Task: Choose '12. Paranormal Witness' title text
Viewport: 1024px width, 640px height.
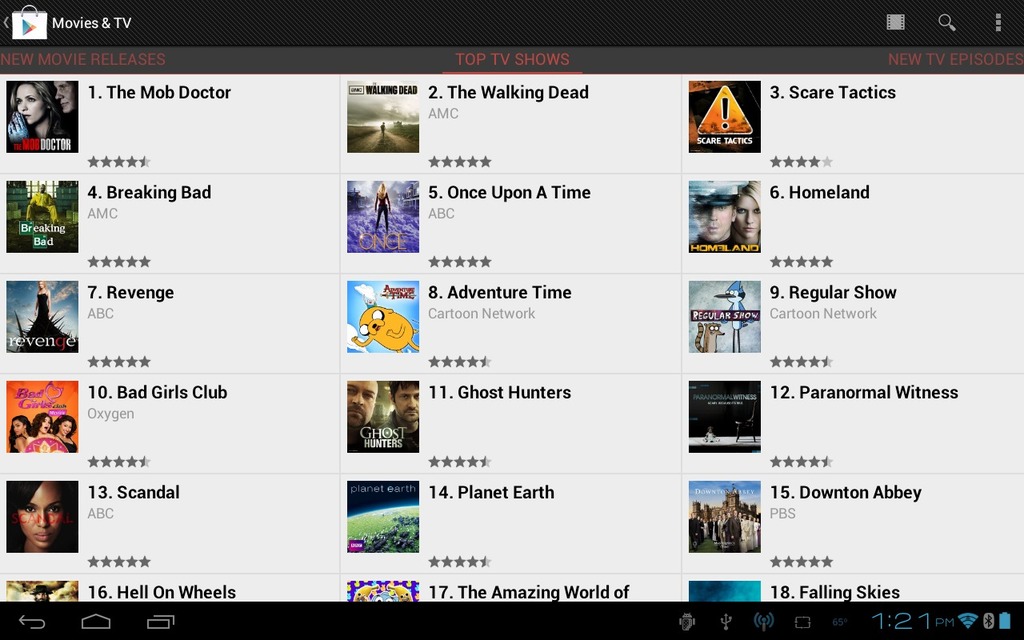Action: click(x=864, y=392)
